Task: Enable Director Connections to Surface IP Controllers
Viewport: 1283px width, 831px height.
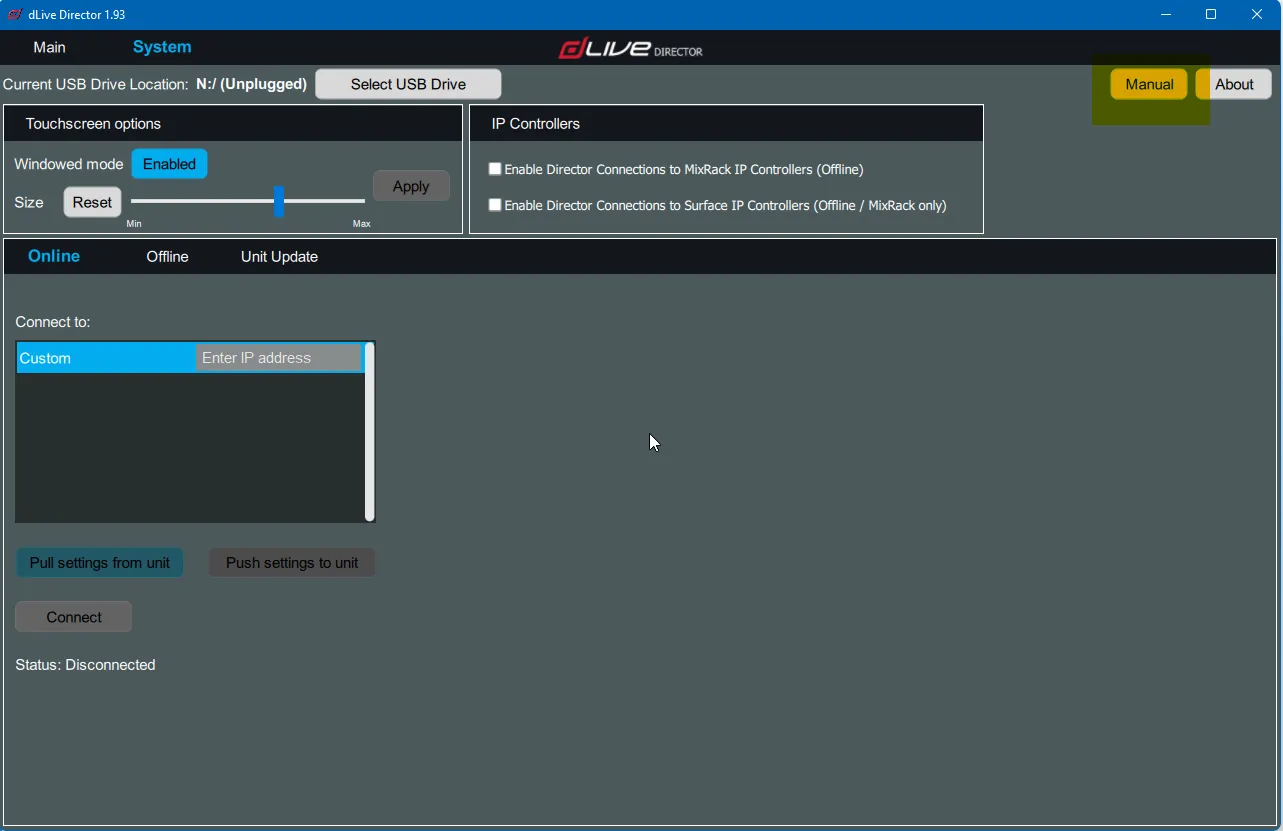Action: (x=494, y=205)
